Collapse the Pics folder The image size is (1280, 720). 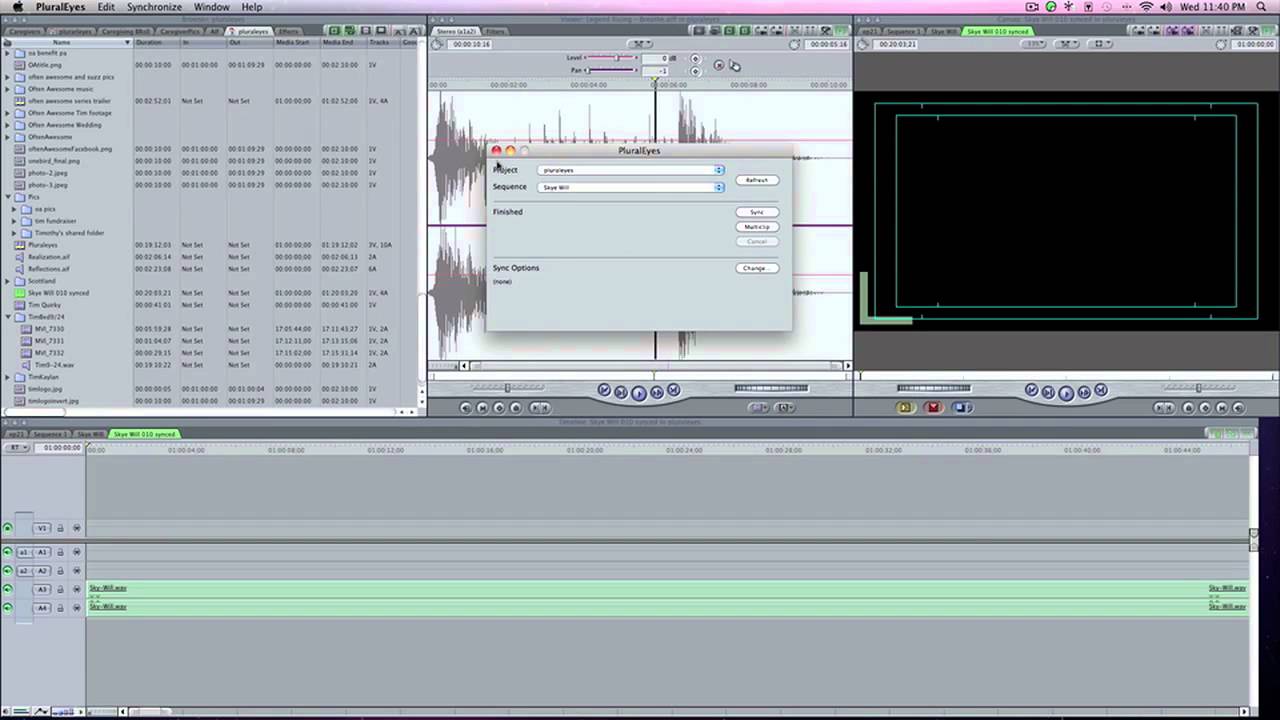(x=8, y=197)
